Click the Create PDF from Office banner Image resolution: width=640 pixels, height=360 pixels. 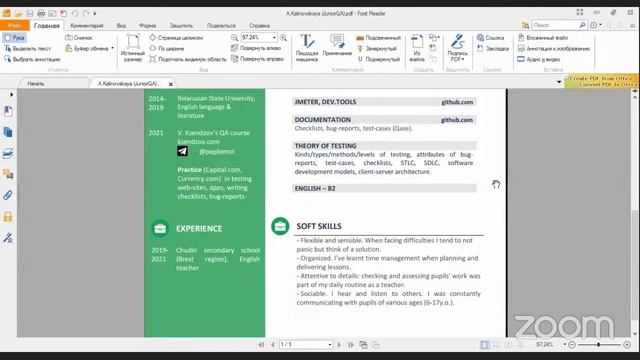(x=602, y=81)
